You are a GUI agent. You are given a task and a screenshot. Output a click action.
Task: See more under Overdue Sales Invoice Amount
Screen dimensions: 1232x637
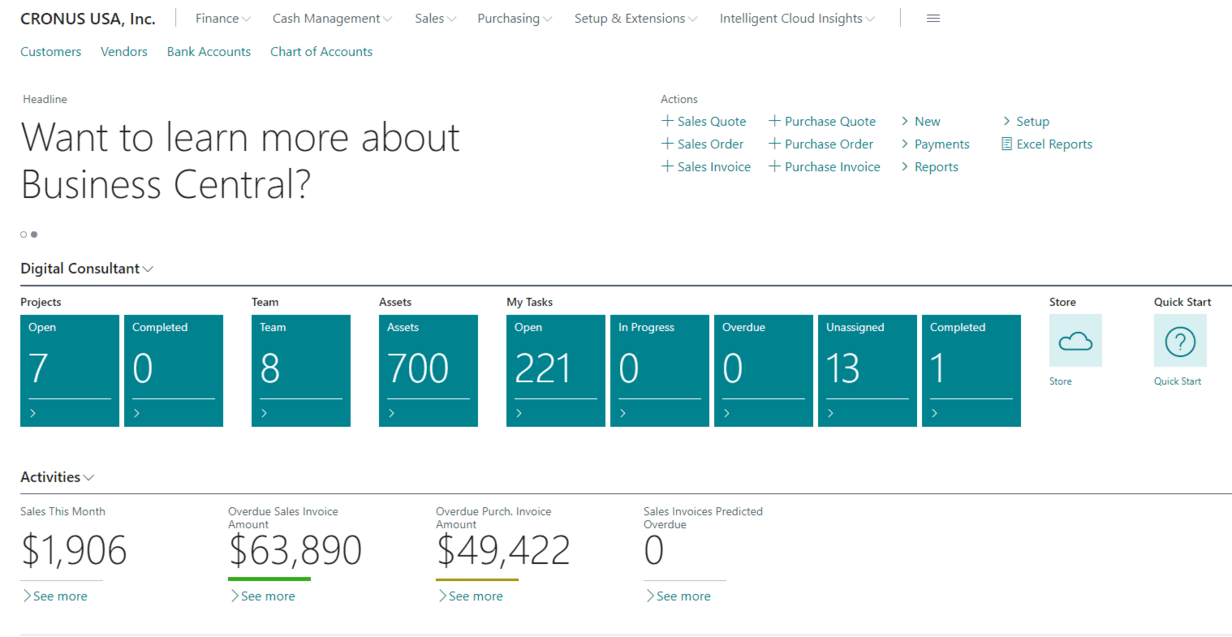click(263, 596)
